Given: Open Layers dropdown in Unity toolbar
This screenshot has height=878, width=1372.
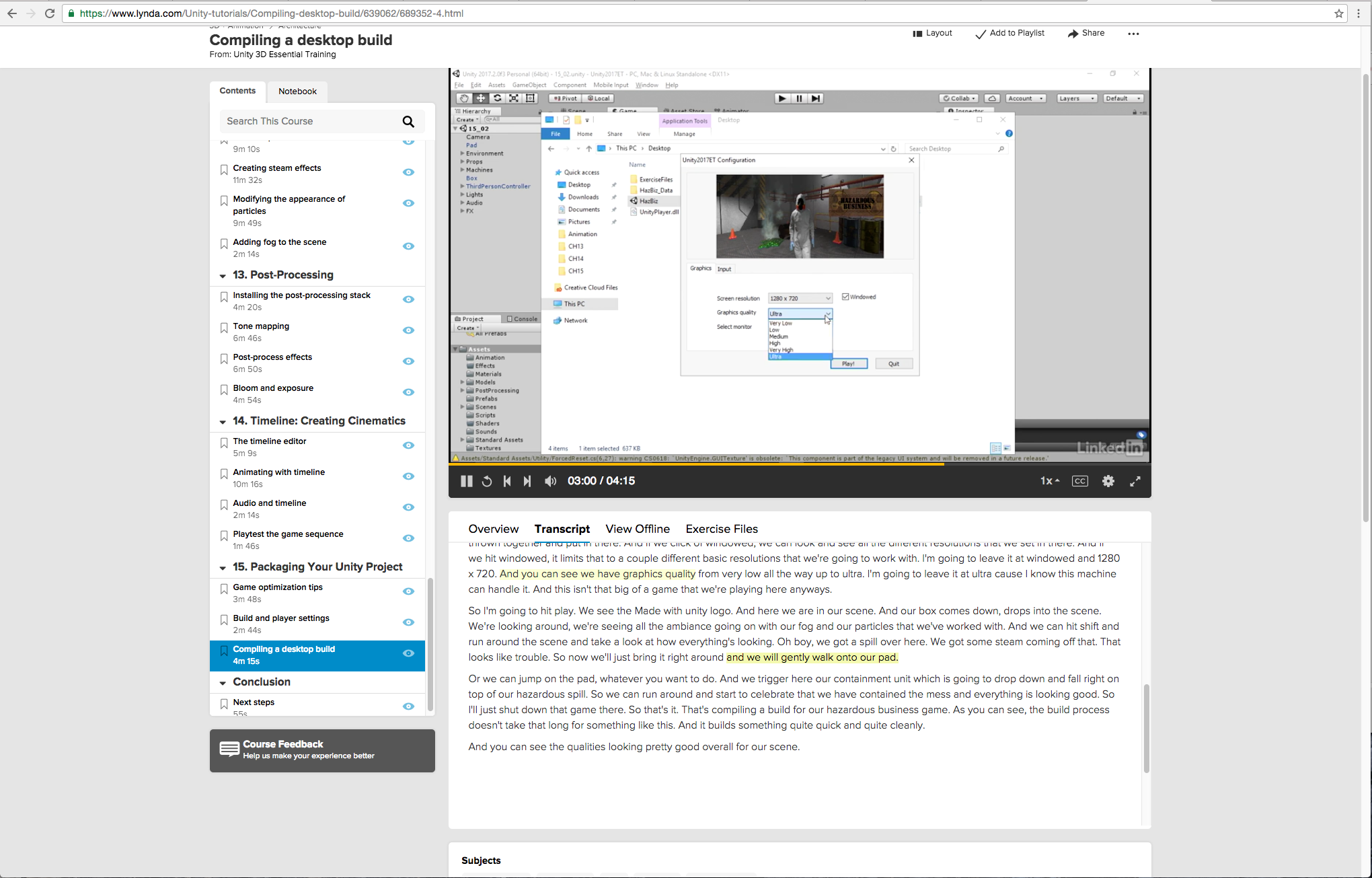Looking at the screenshot, I should click(x=1076, y=98).
